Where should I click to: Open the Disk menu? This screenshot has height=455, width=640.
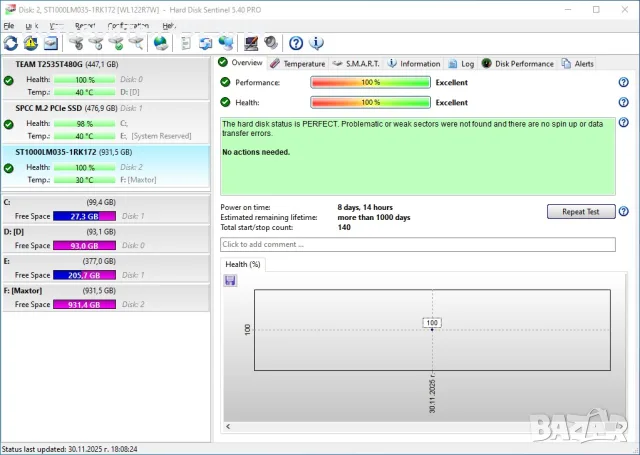[31, 26]
